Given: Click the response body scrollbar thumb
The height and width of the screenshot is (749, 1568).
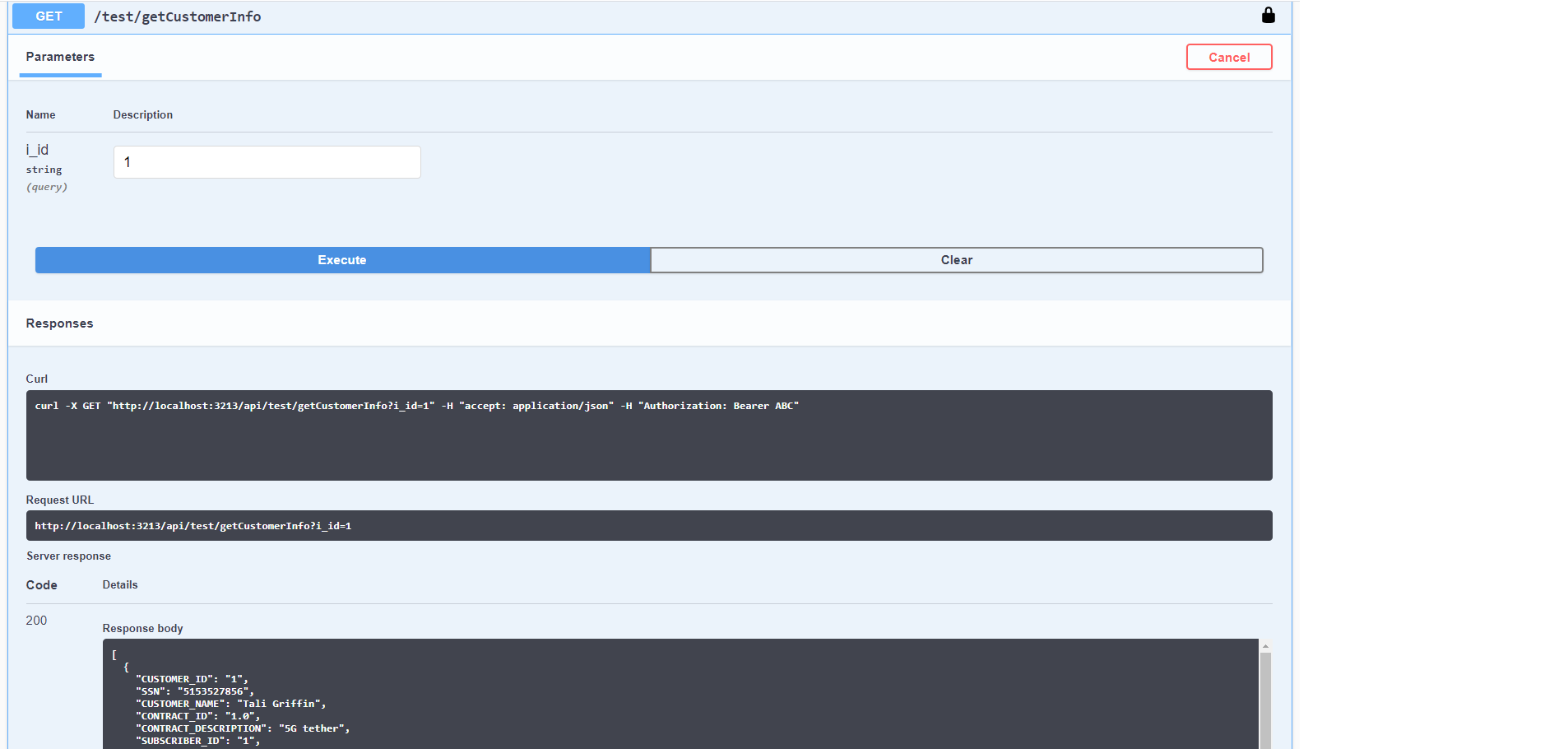Looking at the screenshot, I should pos(1265,700).
